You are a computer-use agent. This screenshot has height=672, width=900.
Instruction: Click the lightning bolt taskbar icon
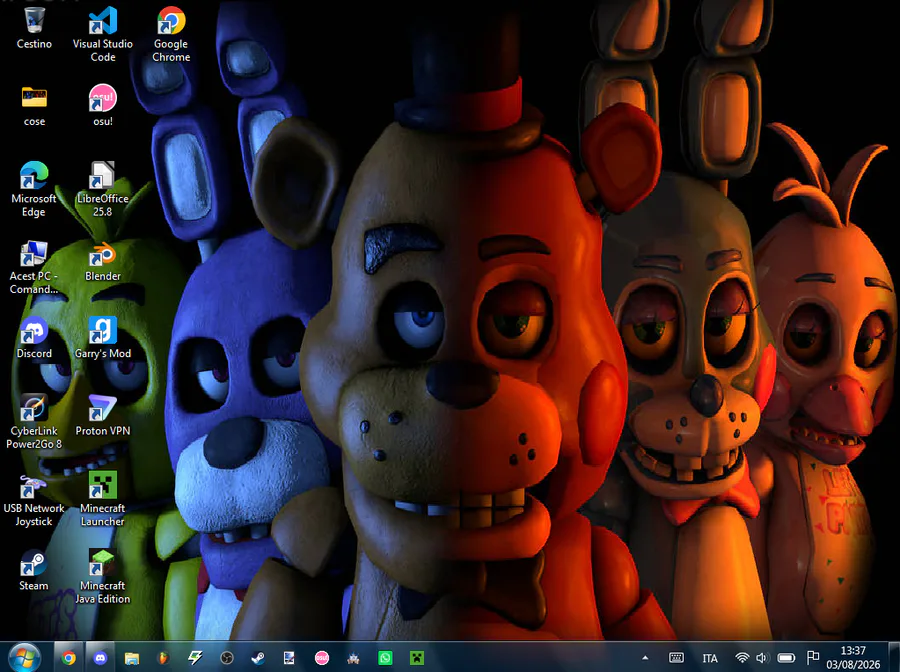click(195, 658)
